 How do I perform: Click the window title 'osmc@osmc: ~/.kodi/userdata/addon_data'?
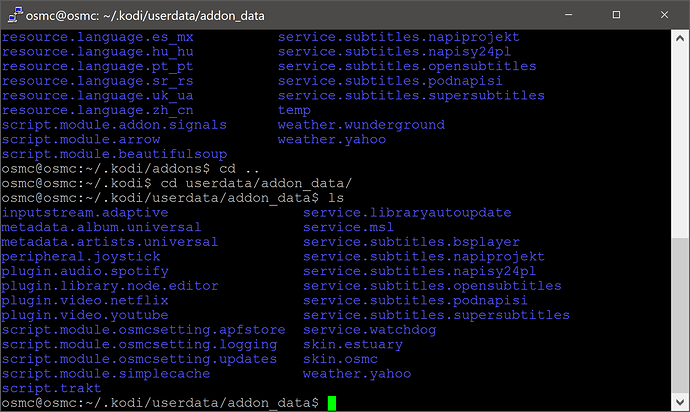click(145, 16)
